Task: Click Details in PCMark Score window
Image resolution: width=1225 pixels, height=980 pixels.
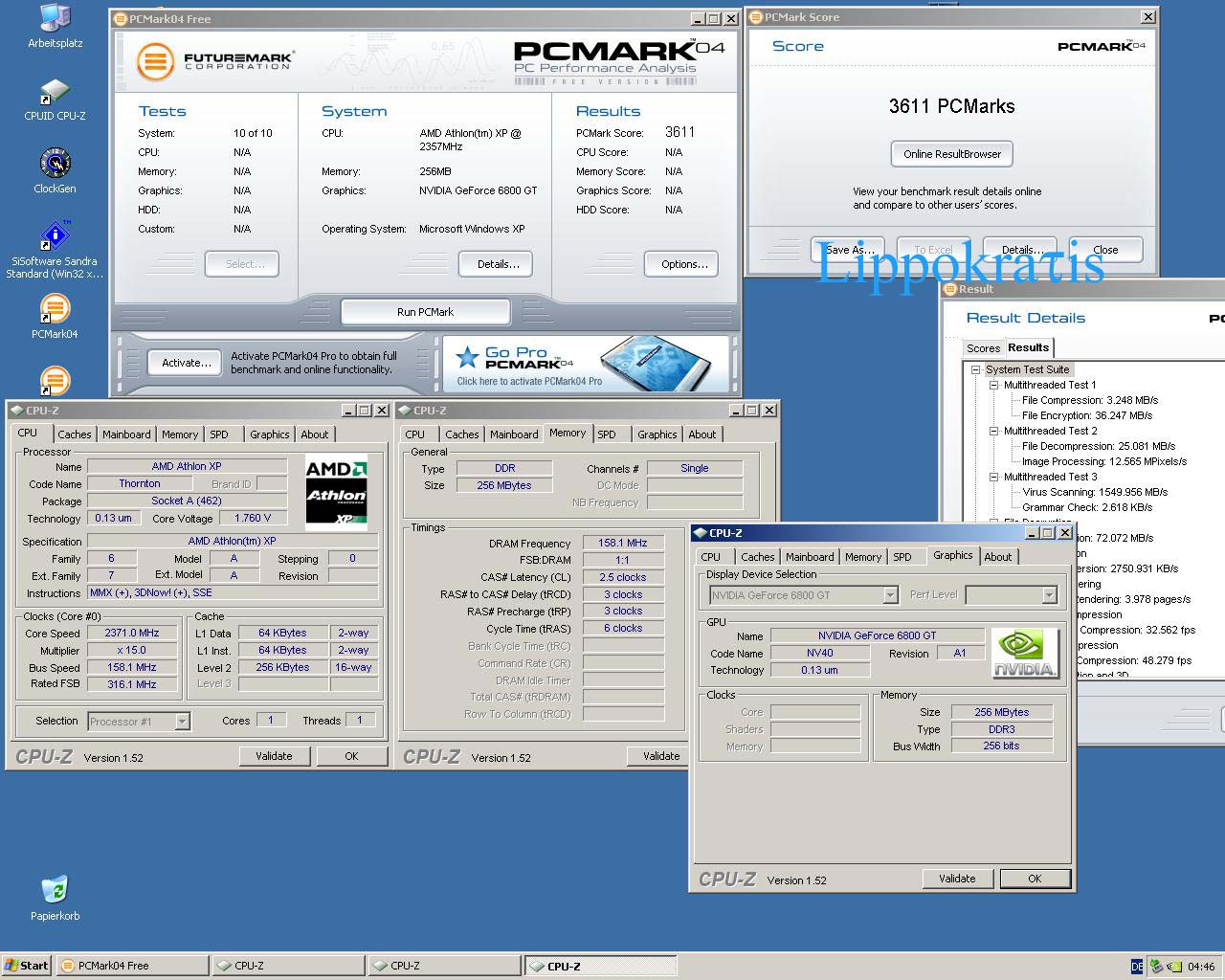Action: (x=1021, y=250)
